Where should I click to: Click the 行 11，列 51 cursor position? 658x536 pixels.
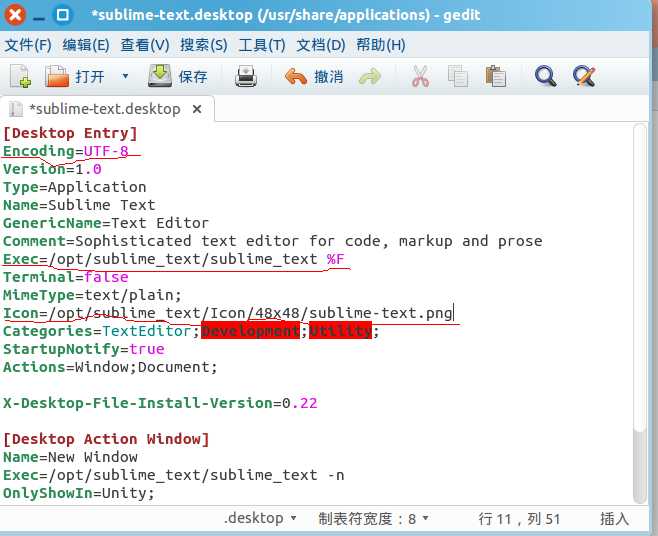[520, 519]
